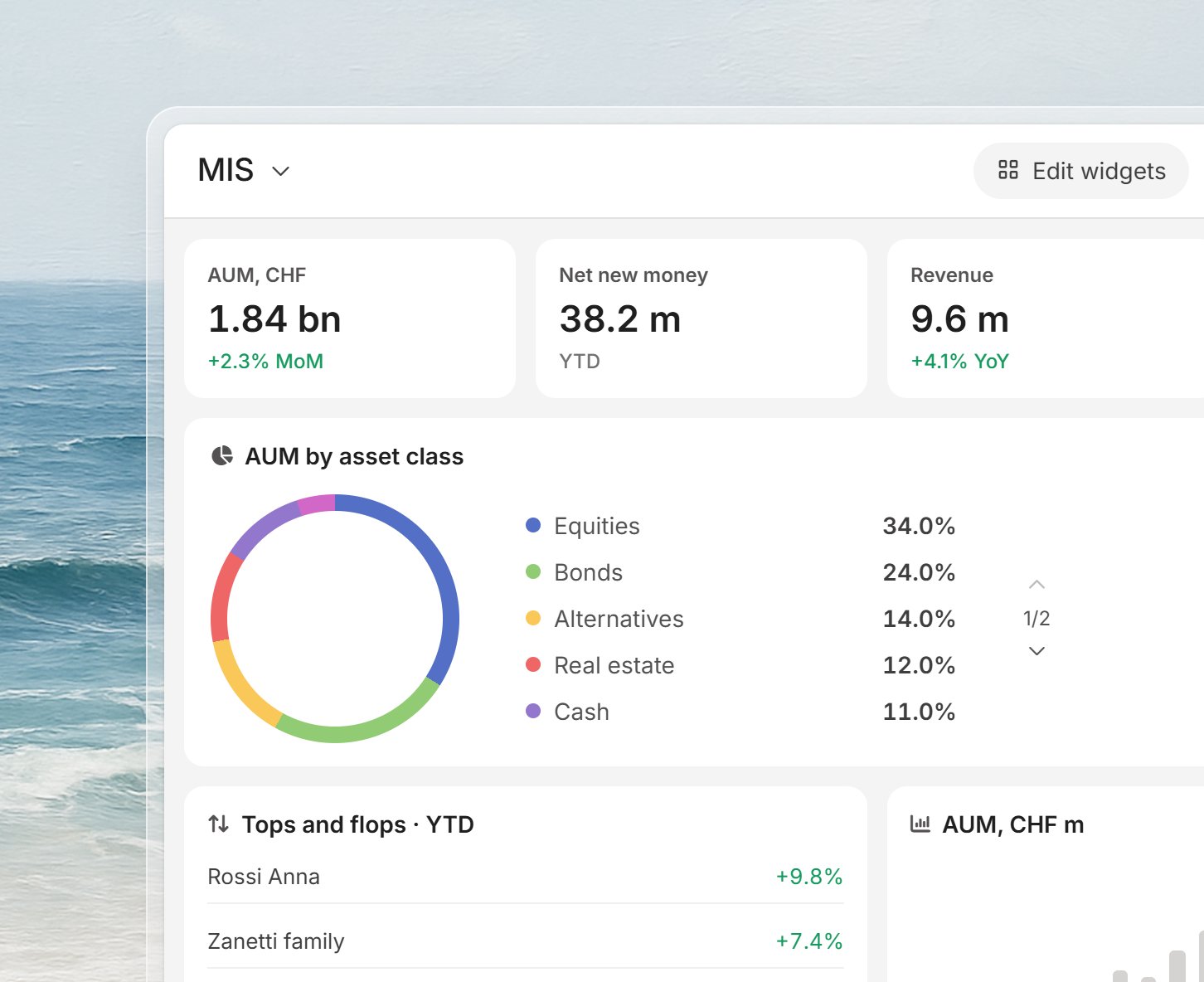Click the green Bonds legend dot
This screenshot has height=982, width=1204.
coord(533,571)
